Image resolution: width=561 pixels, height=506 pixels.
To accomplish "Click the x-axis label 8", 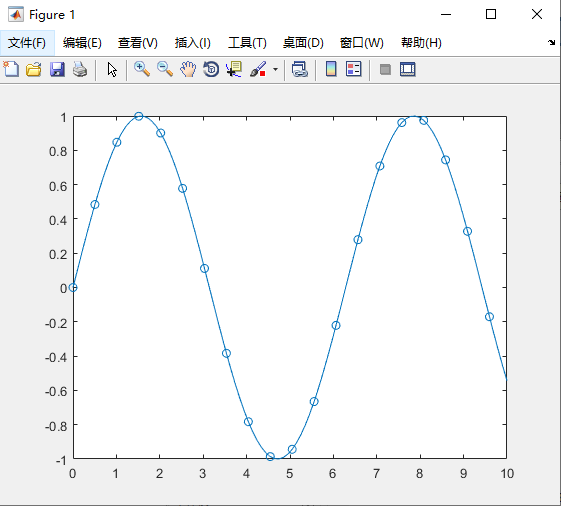I will (x=419, y=474).
